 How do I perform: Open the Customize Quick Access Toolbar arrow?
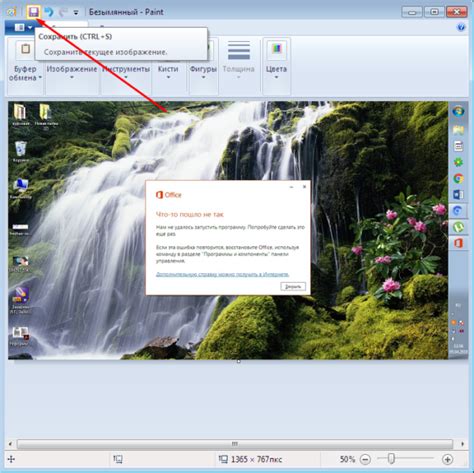click(x=76, y=13)
